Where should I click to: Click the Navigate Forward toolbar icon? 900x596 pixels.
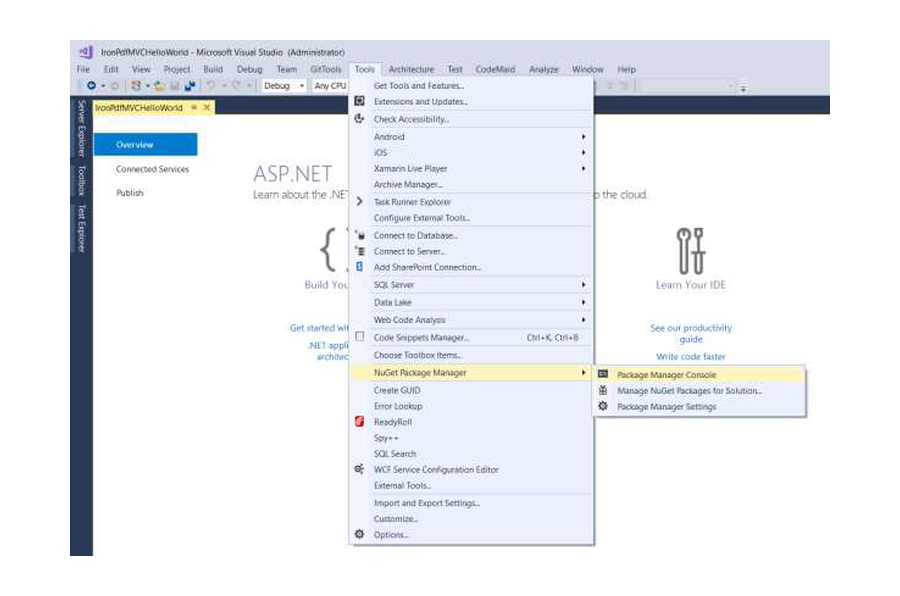coord(115,86)
